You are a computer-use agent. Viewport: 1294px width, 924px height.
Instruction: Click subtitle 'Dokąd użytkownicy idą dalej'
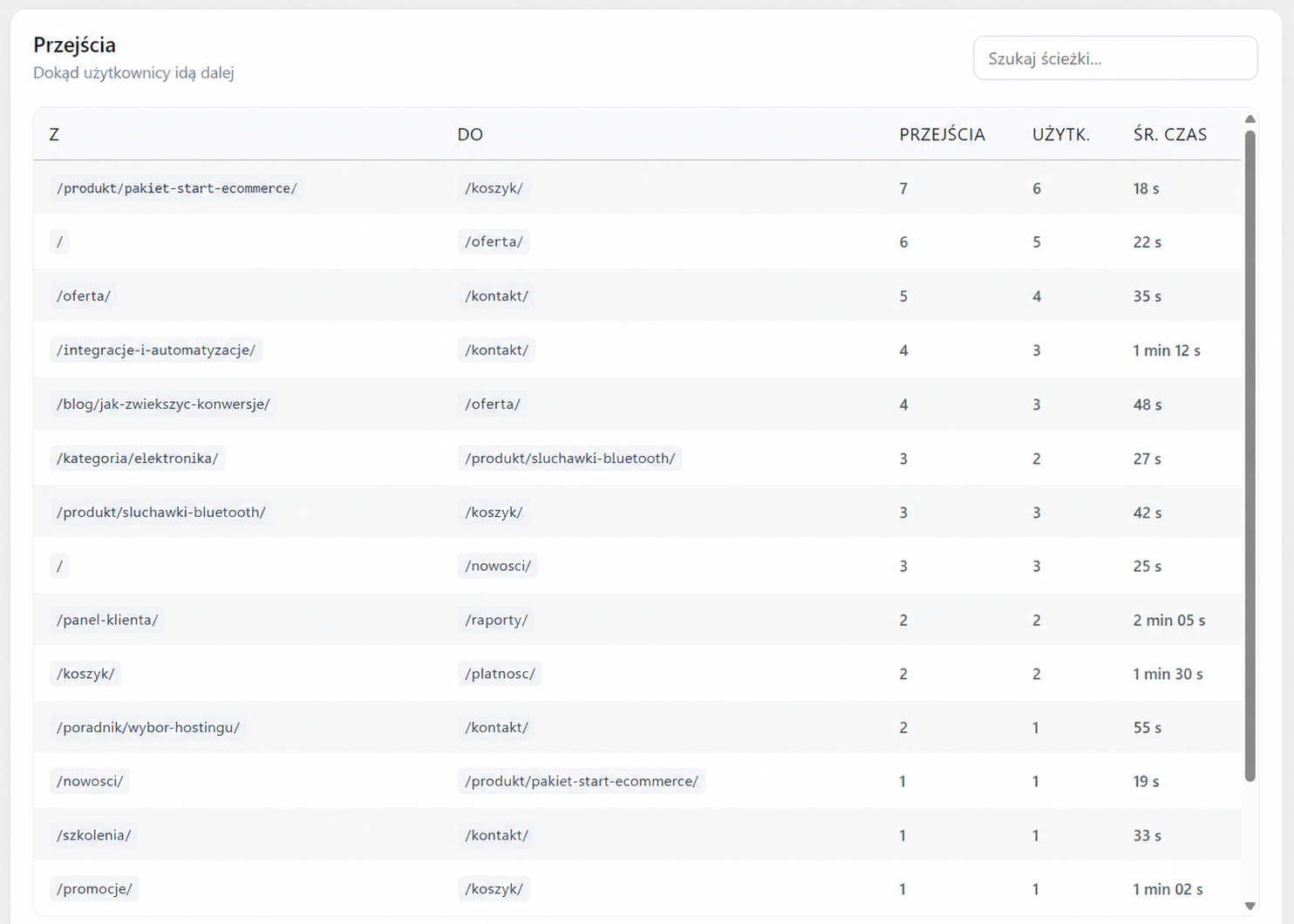(133, 73)
